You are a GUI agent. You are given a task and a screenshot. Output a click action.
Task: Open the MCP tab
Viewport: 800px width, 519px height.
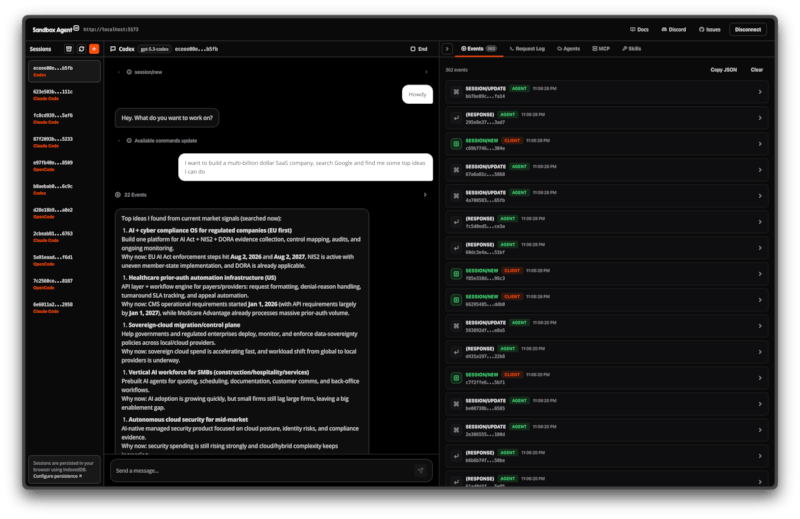(x=600, y=48)
